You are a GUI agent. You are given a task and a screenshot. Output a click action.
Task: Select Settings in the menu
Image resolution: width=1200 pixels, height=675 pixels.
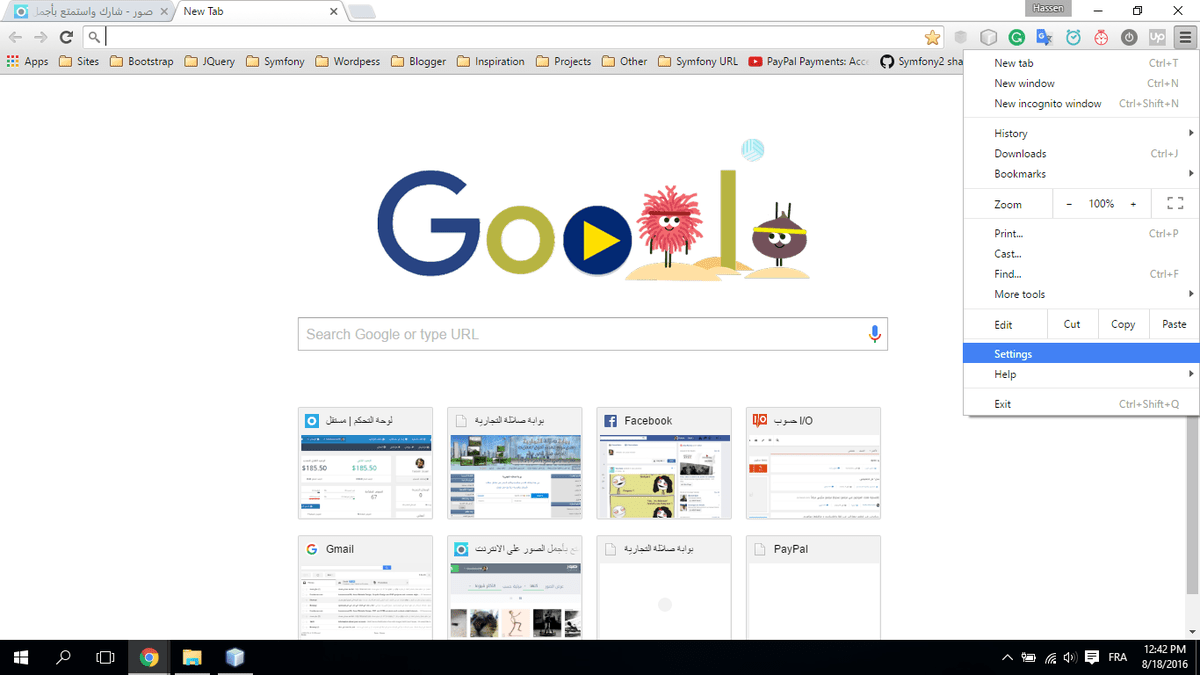pyautogui.click(x=1081, y=354)
